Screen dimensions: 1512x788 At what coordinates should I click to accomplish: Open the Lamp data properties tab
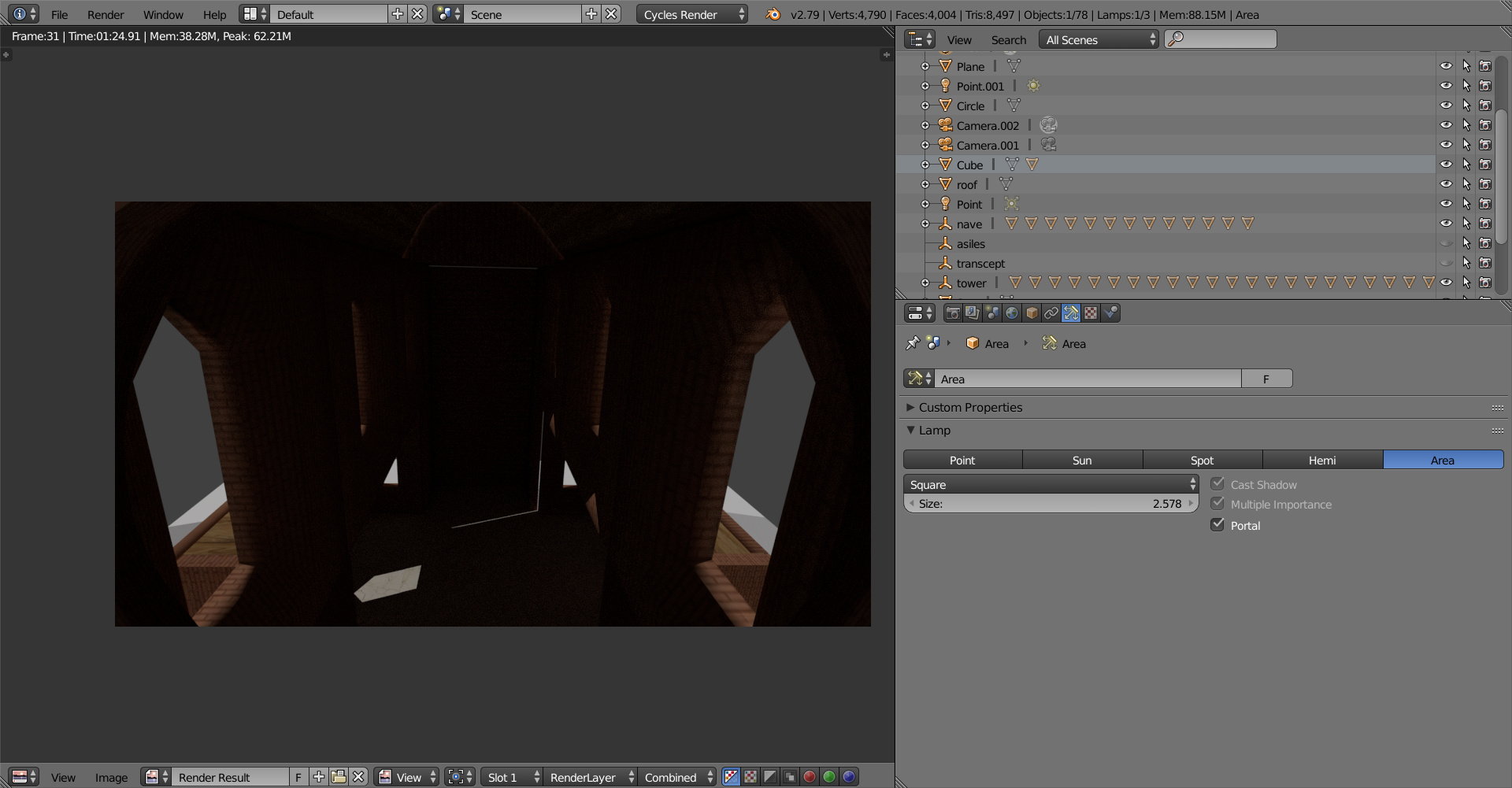click(1071, 313)
